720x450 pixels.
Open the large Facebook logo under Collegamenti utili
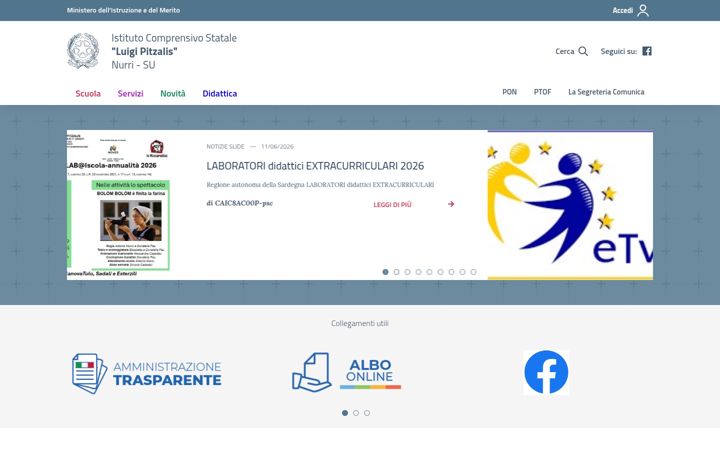546,372
